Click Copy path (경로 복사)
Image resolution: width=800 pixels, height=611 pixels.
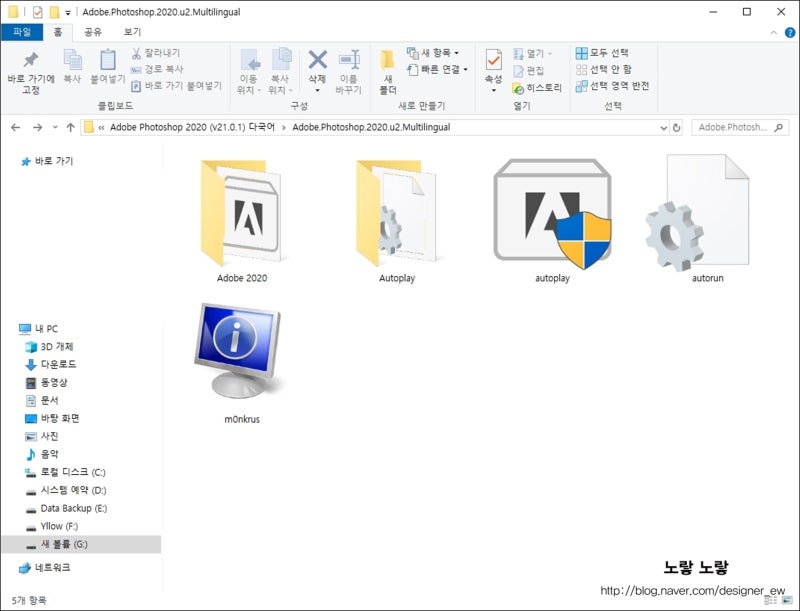click(157, 69)
